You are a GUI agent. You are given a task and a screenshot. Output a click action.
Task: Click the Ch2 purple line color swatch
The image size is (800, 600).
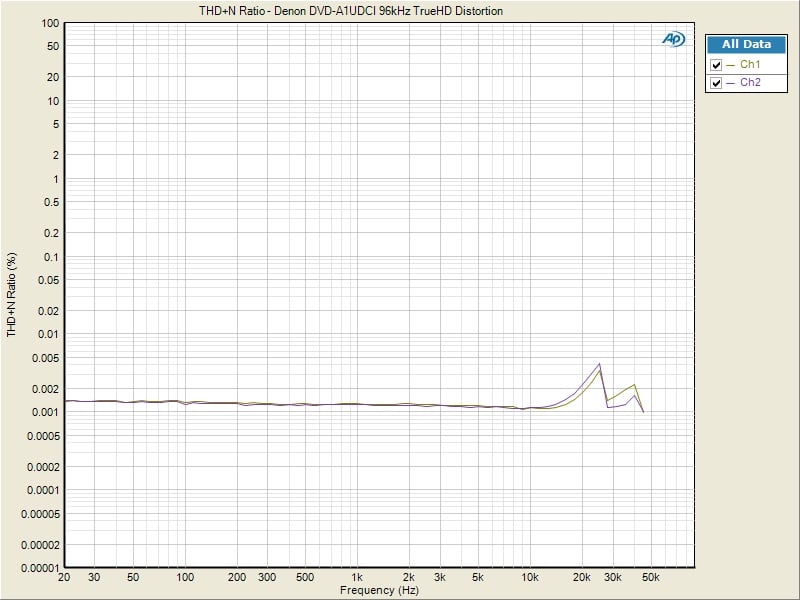point(729,83)
